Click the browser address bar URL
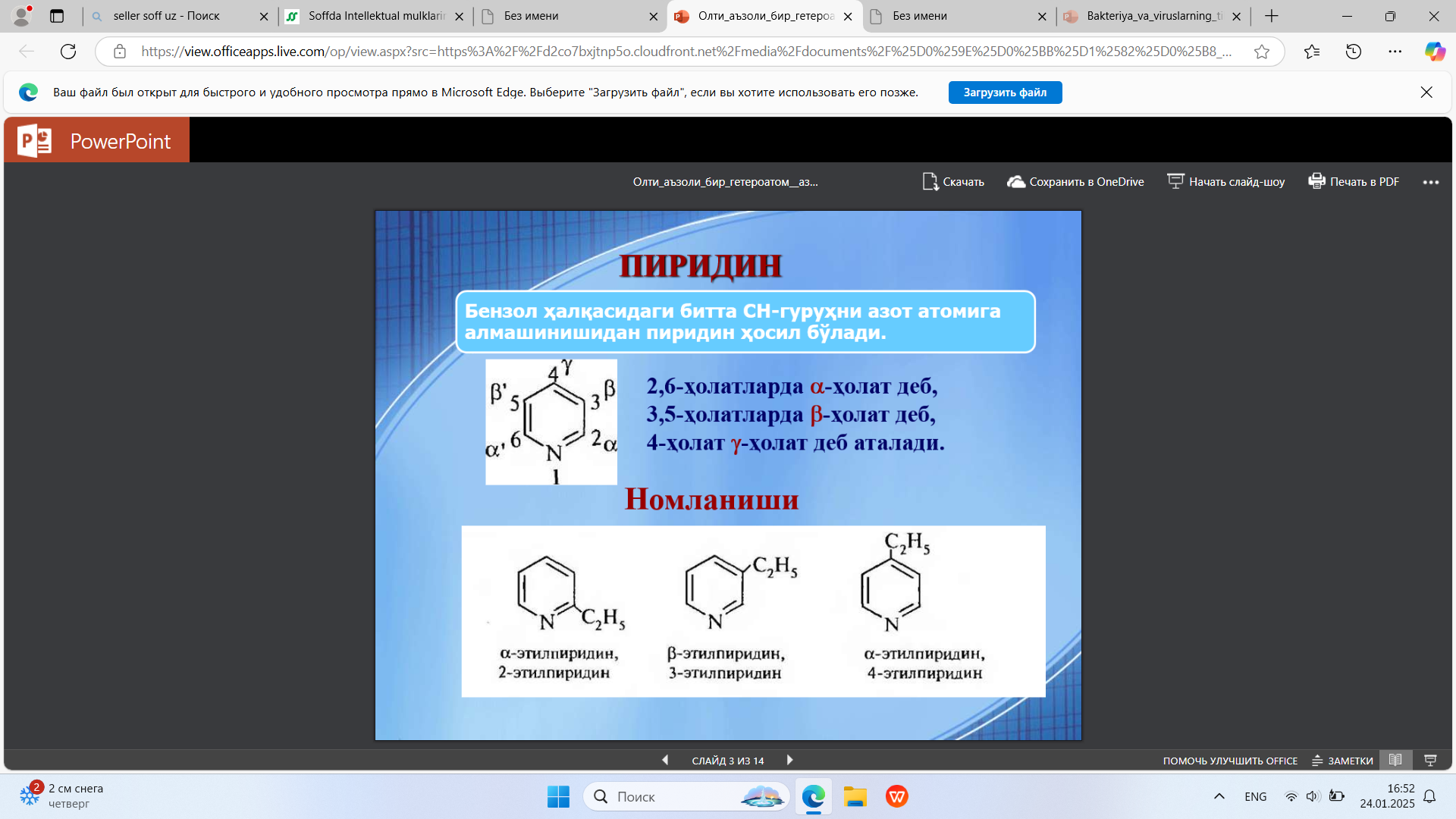The height and width of the screenshot is (819, 1456). [682, 52]
